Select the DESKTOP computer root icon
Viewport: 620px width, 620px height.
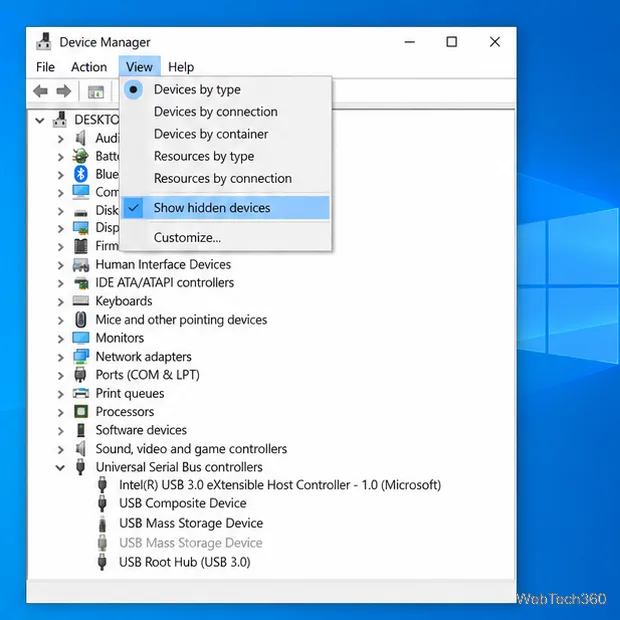point(60,119)
